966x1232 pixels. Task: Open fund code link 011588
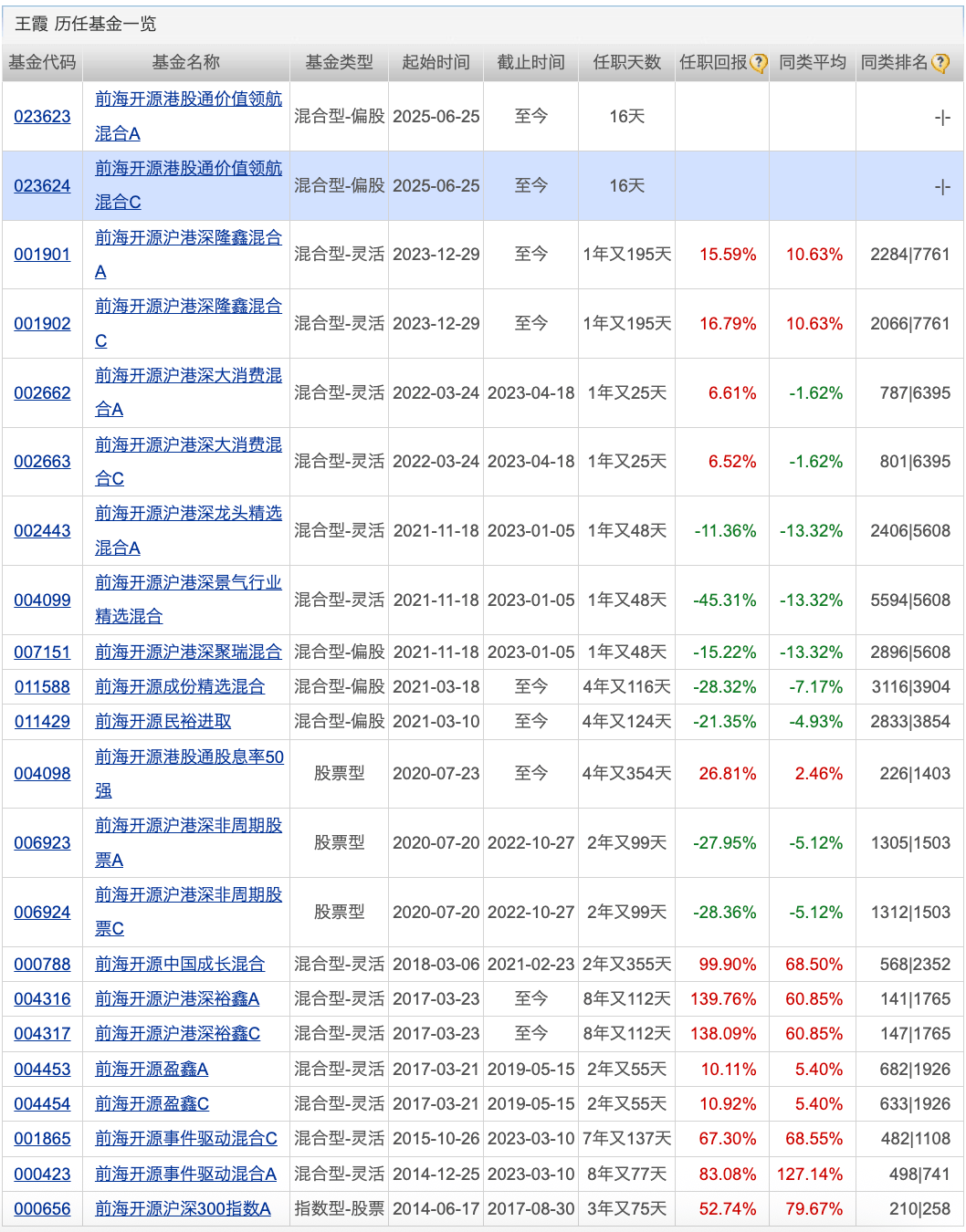pyautogui.click(x=42, y=686)
